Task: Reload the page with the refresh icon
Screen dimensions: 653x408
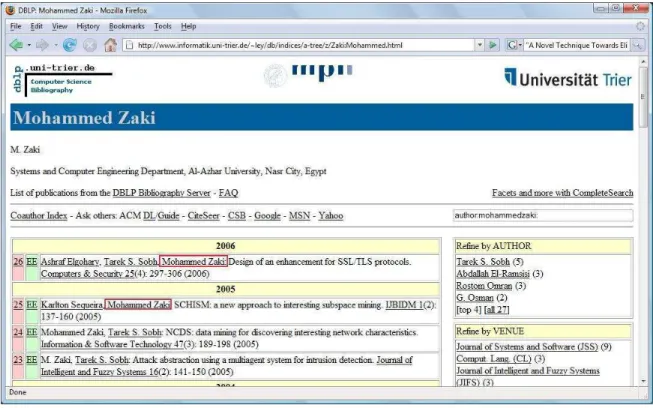Action: [x=70, y=45]
